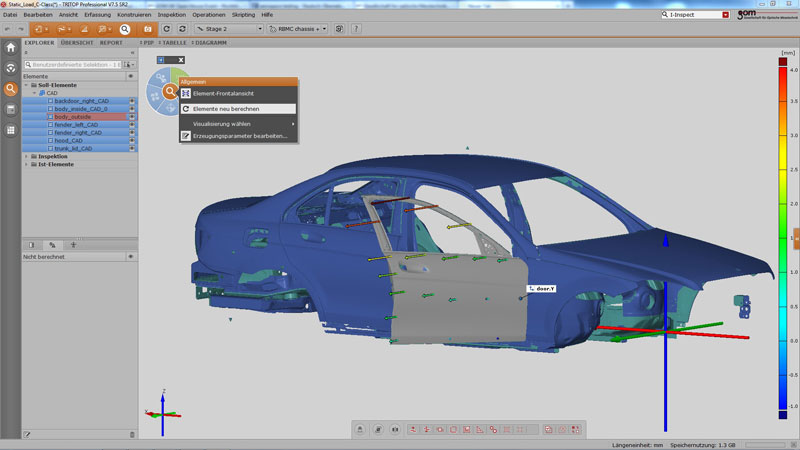This screenshot has height=450, width=800.
Task: Click Erzeugungsparameter bearbeiten entry
Action: pyautogui.click(x=239, y=135)
